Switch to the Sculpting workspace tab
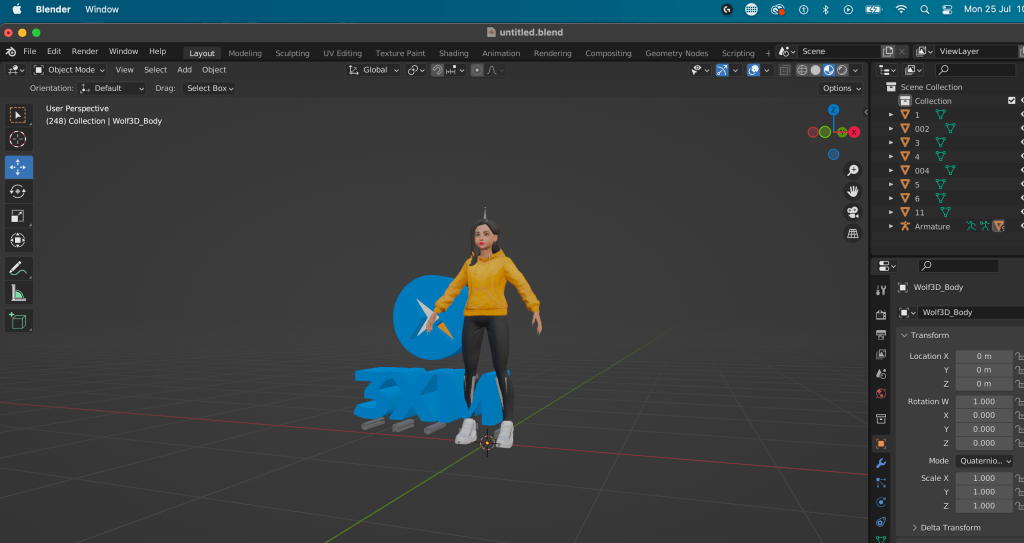This screenshot has height=543, width=1024. tap(292, 53)
